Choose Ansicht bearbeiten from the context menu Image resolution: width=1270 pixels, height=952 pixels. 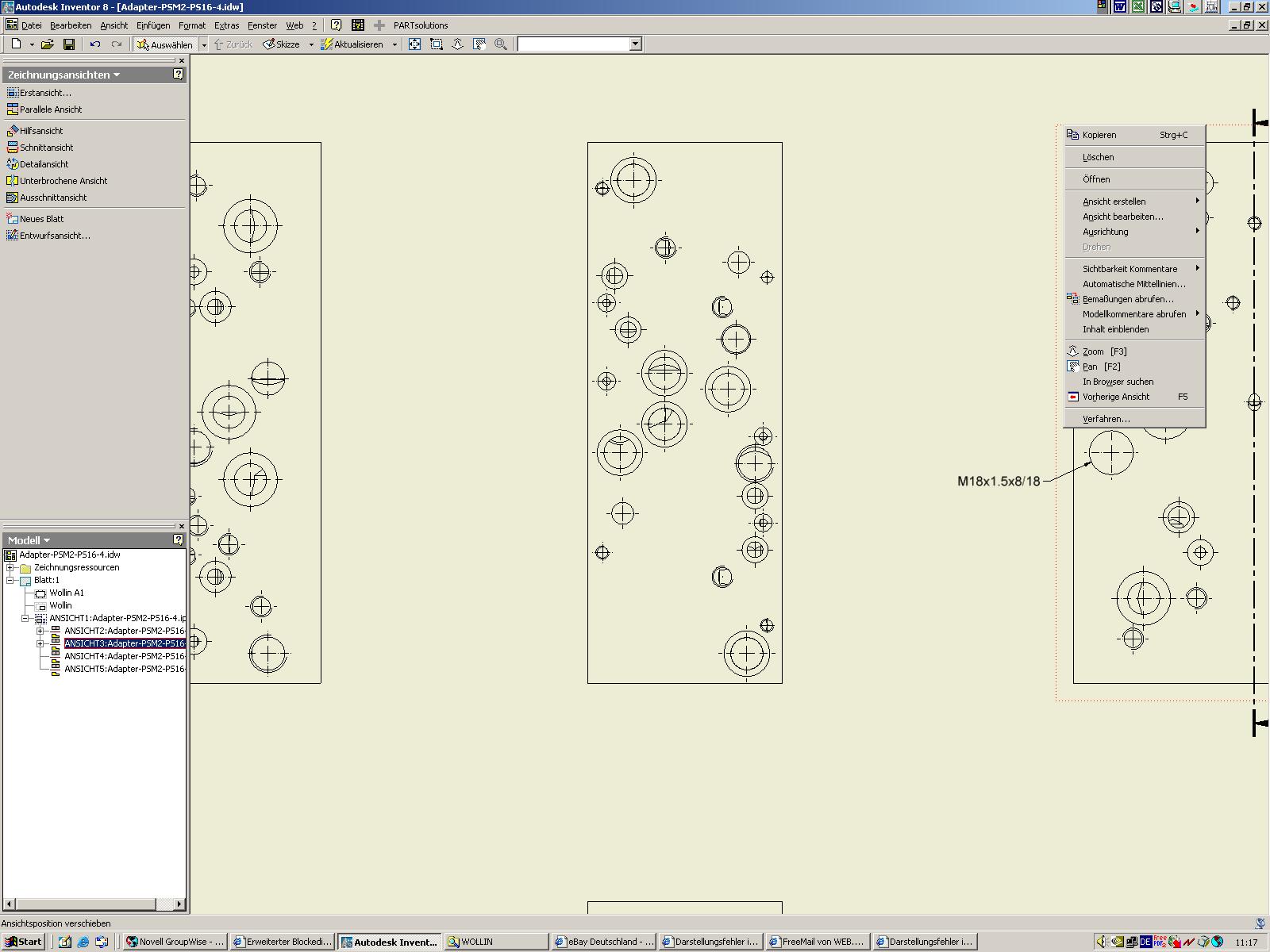[1122, 217]
